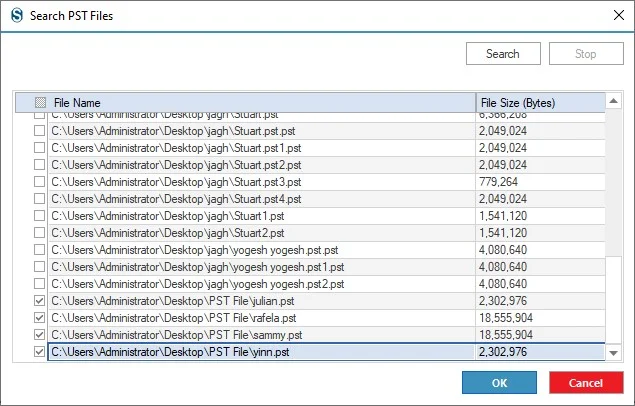The image size is (635, 406).
Task: Click the 2,049,024 size for Stuart.pst4.pst
Action: point(541,199)
